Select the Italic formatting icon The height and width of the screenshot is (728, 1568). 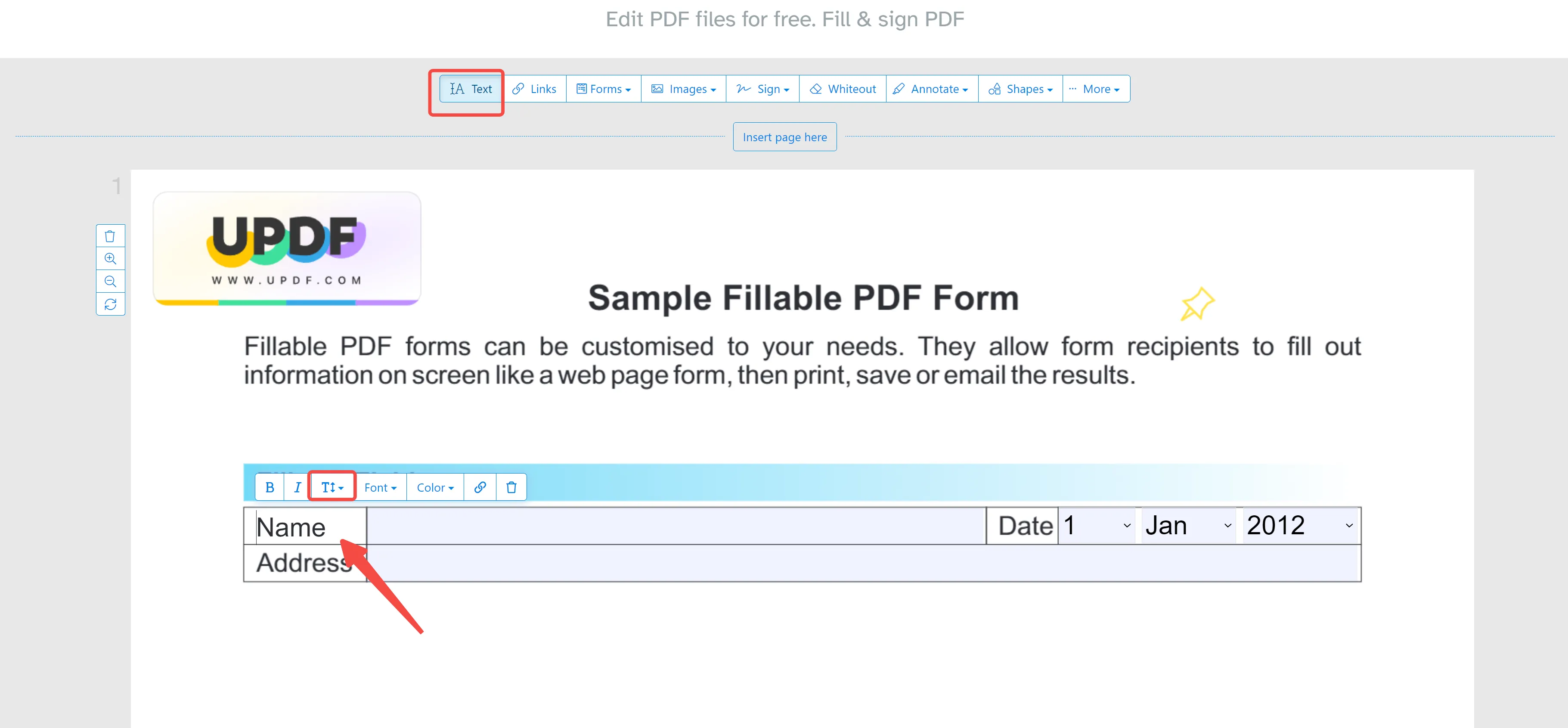tap(298, 487)
